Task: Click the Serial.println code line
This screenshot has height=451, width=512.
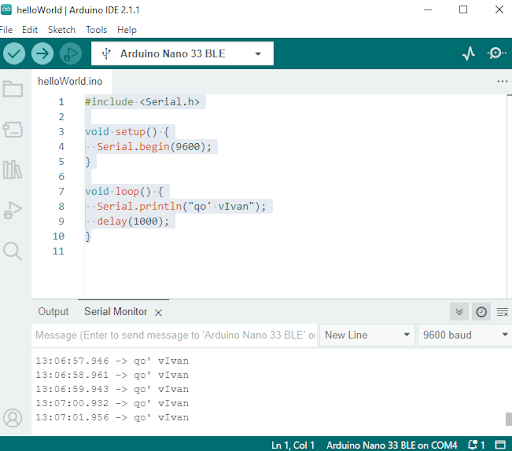Action: (x=181, y=206)
